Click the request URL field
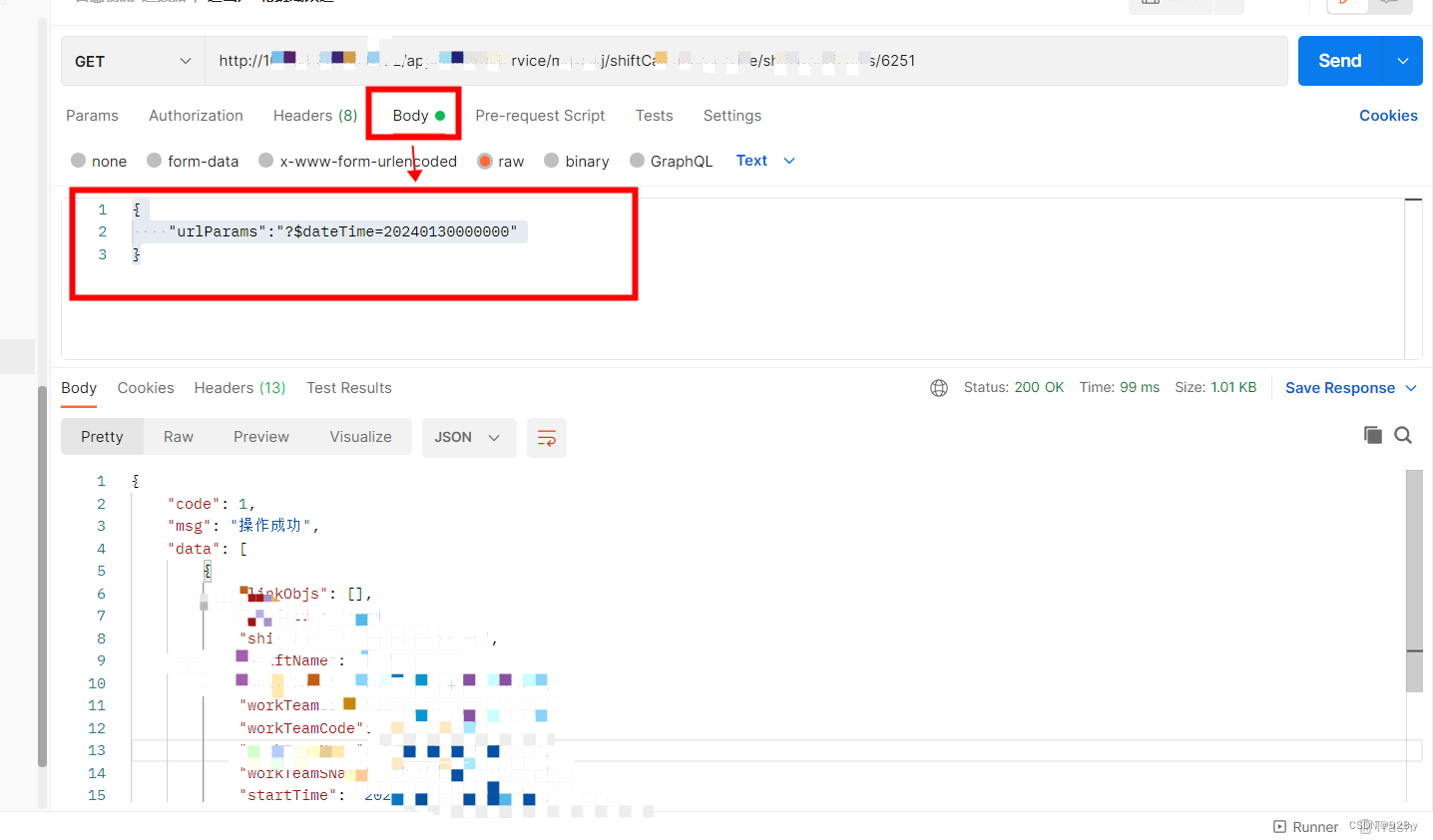The height and width of the screenshot is (840, 1433). [745, 61]
